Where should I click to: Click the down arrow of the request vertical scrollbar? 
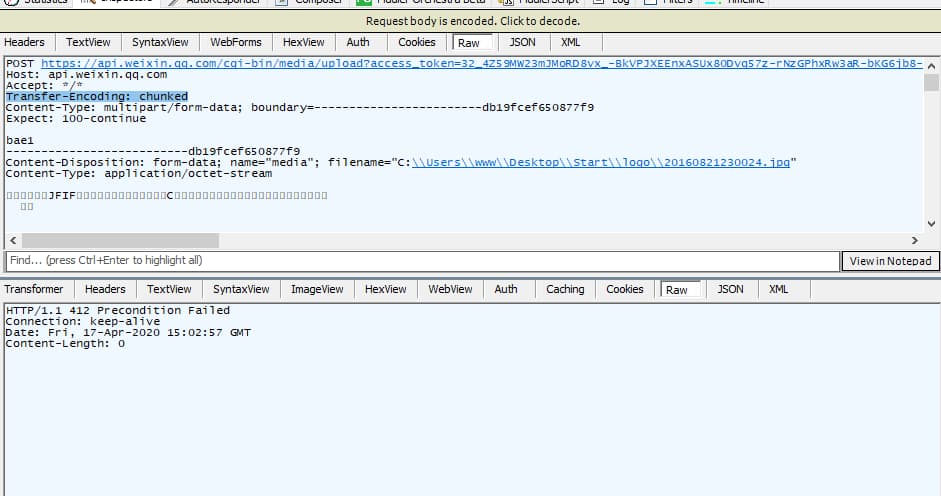932,223
